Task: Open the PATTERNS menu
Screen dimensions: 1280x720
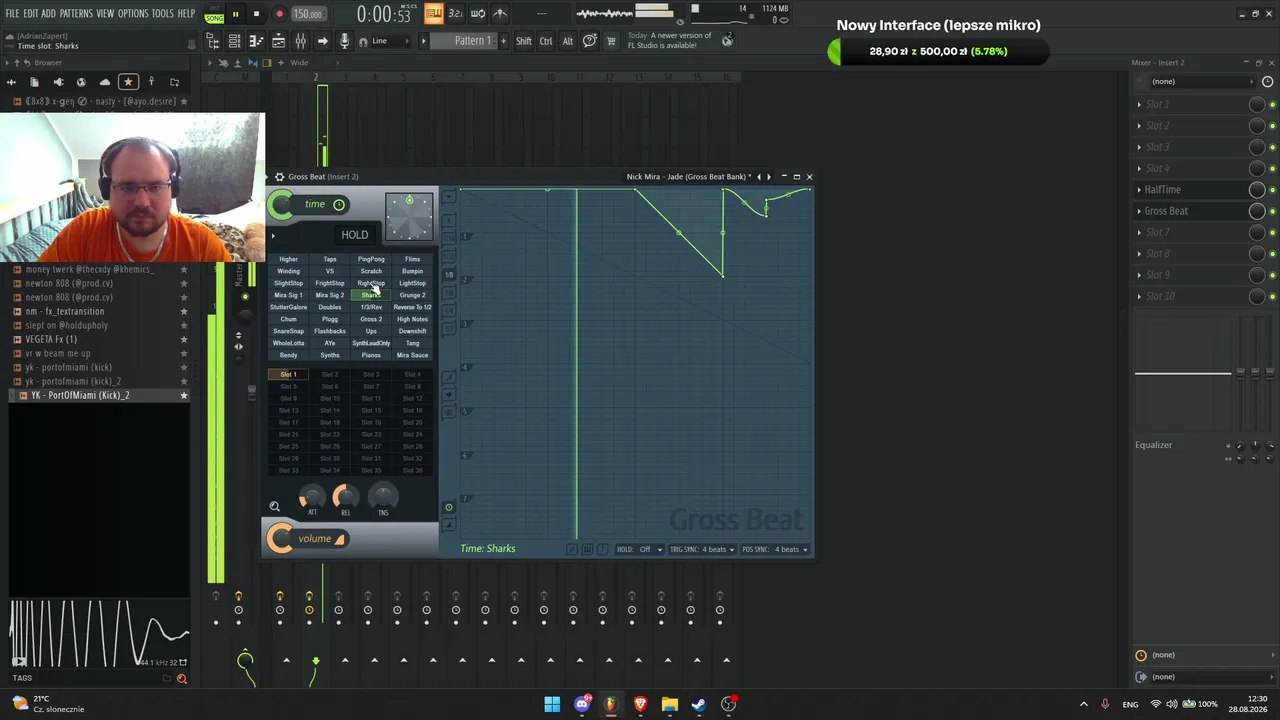Action: 76,14
